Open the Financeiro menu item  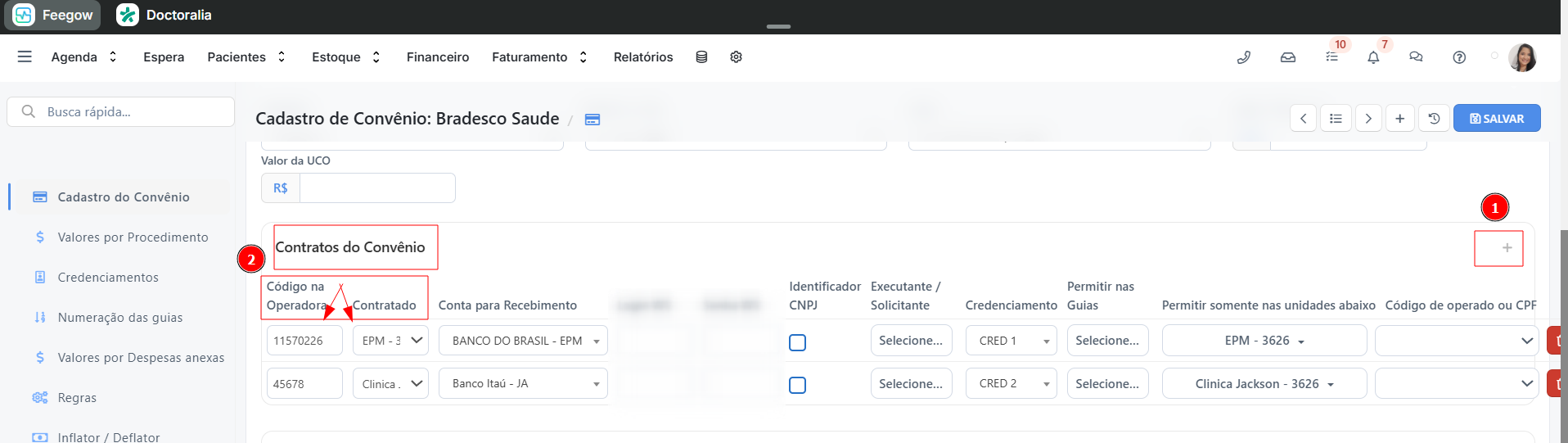click(438, 57)
